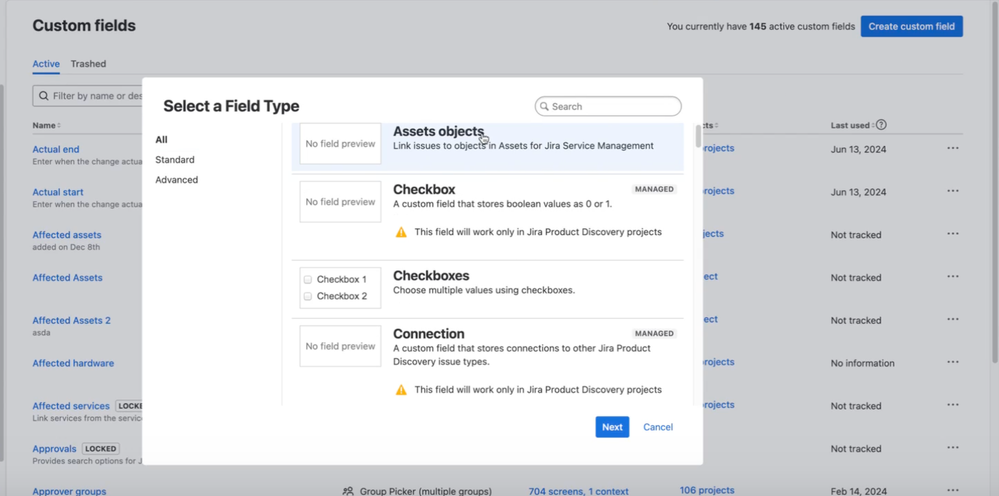
Task: Open more actions for Affected Assets 2 row
Action: click(952, 319)
